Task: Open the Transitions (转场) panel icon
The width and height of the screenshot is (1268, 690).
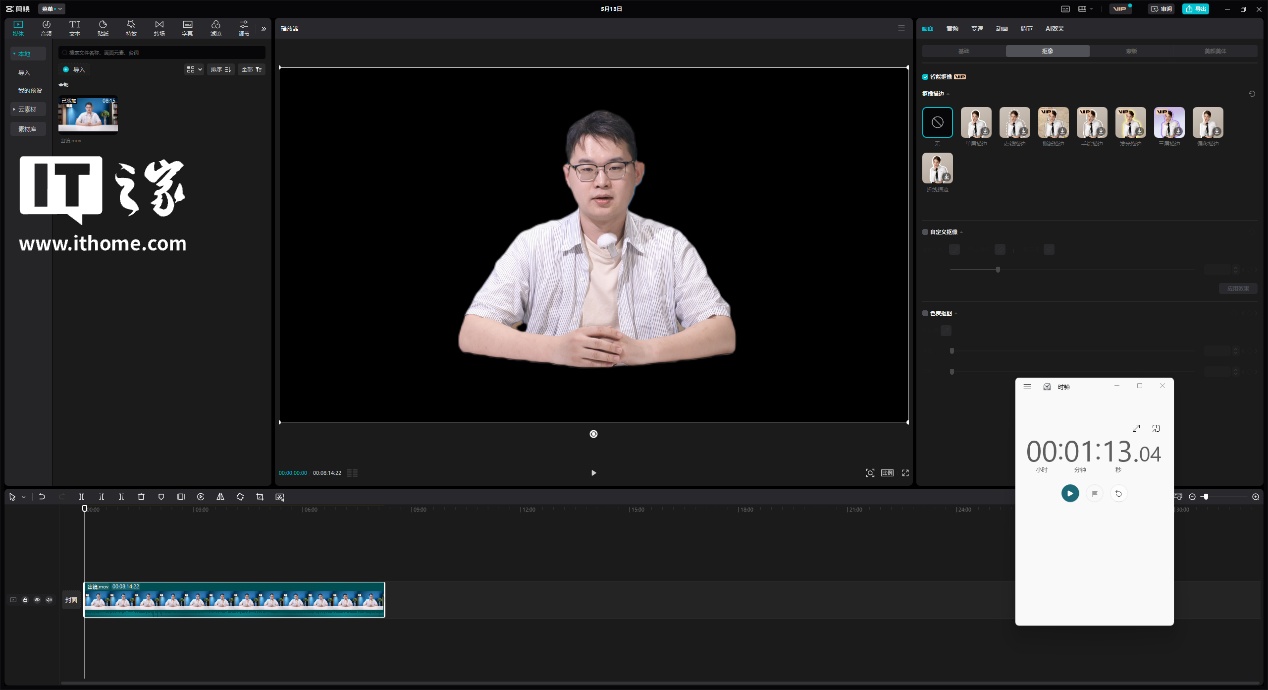Action: tap(159, 27)
